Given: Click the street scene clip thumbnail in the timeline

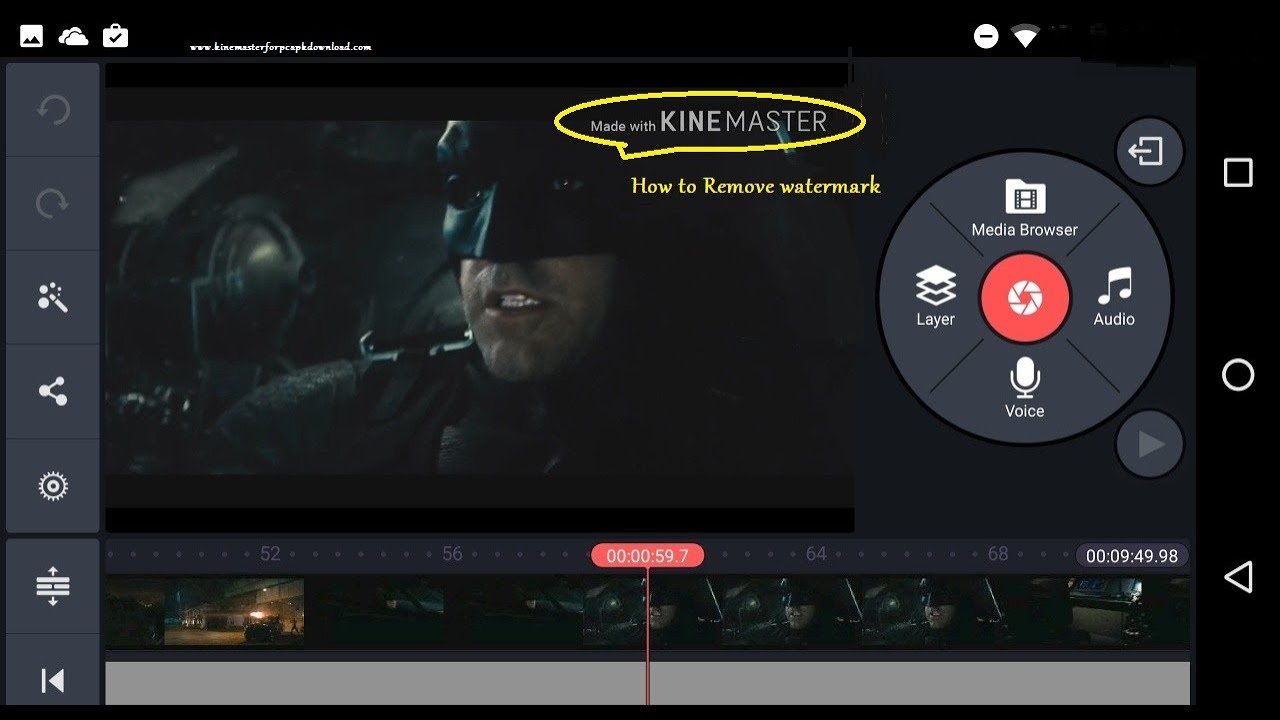Looking at the screenshot, I should pos(234,611).
